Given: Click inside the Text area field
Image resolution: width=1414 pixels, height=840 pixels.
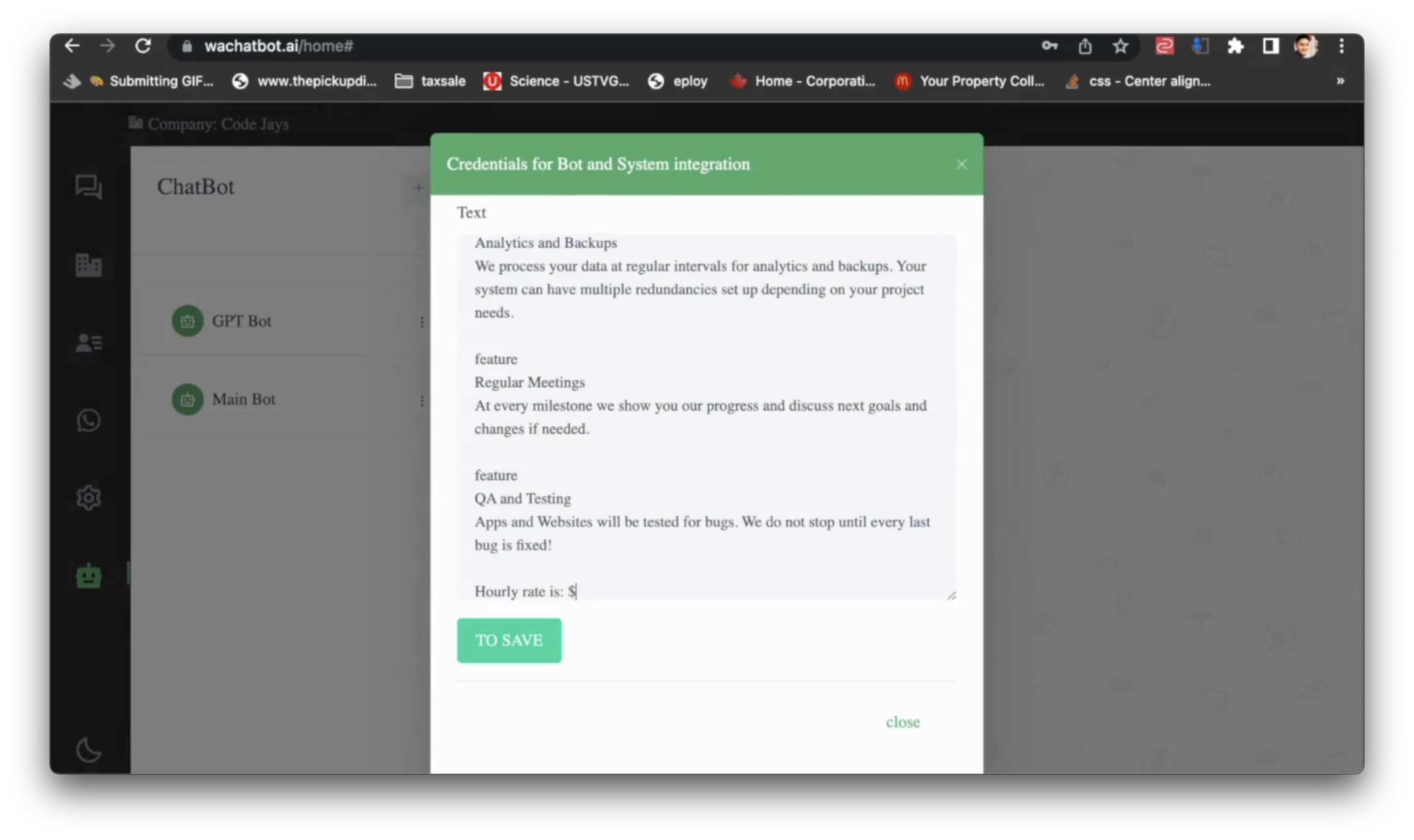Looking at the screenshot, I should click(706, 416).
